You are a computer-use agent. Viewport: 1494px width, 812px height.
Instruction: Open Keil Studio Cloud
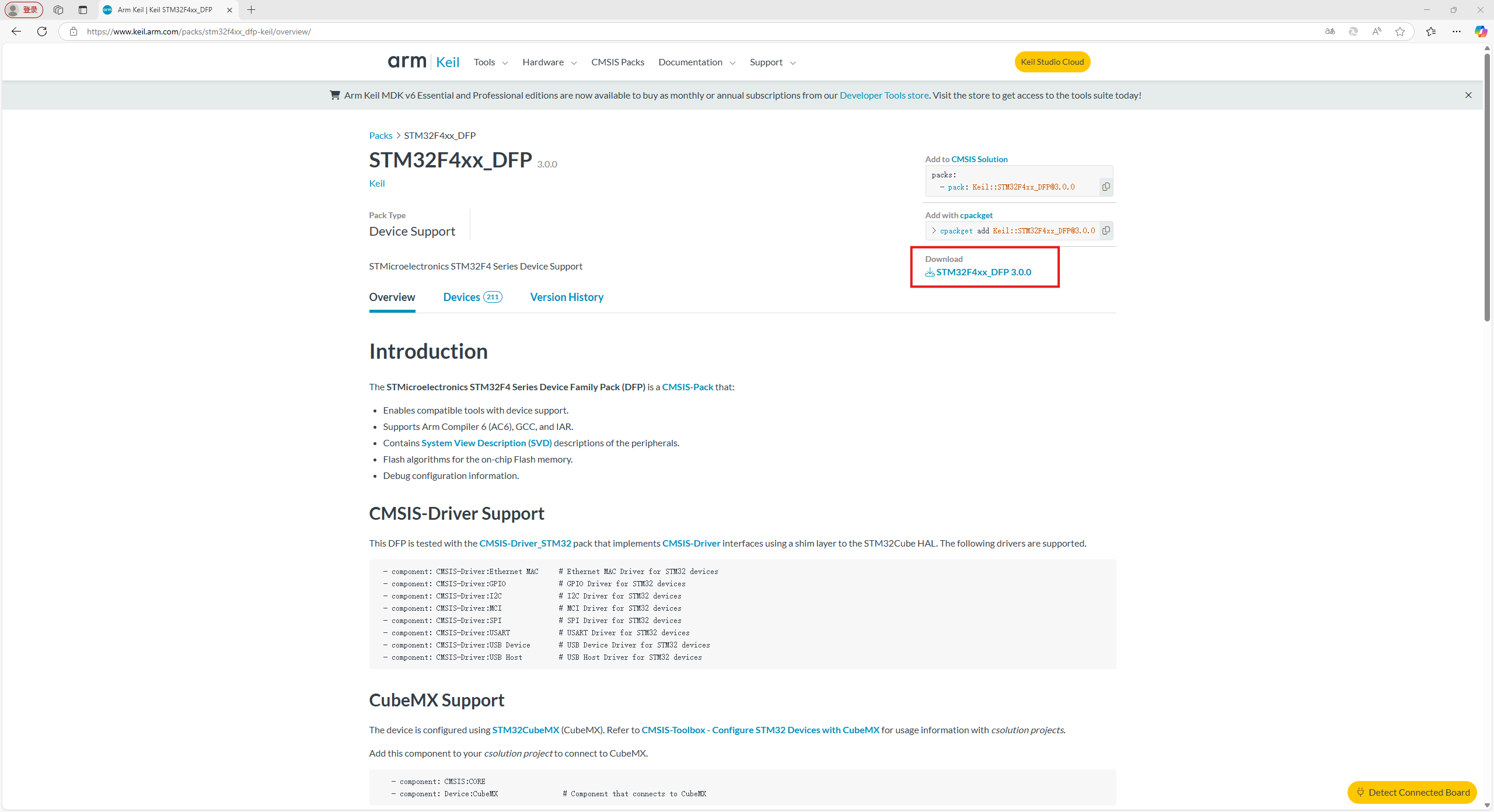point(1052,62)
